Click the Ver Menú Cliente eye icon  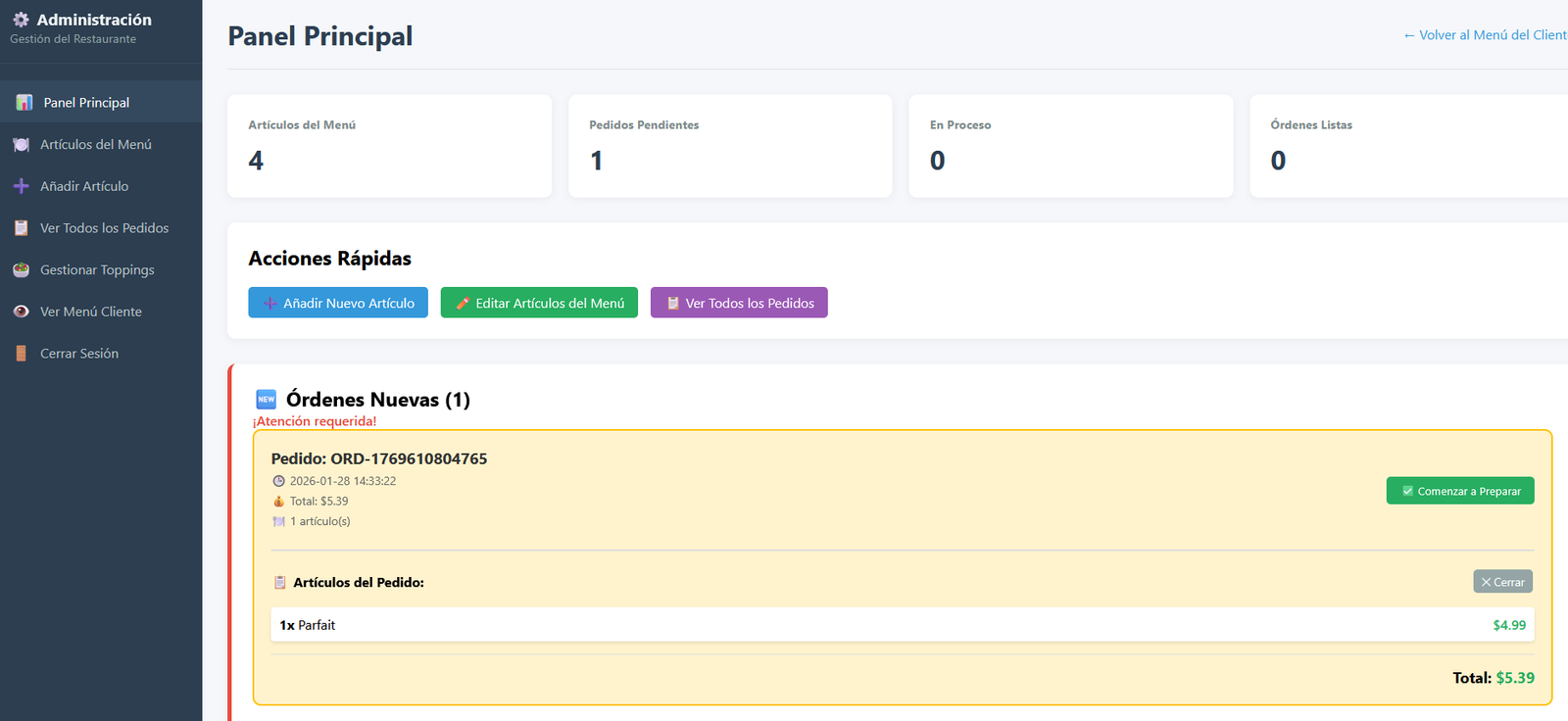(22, 312)
